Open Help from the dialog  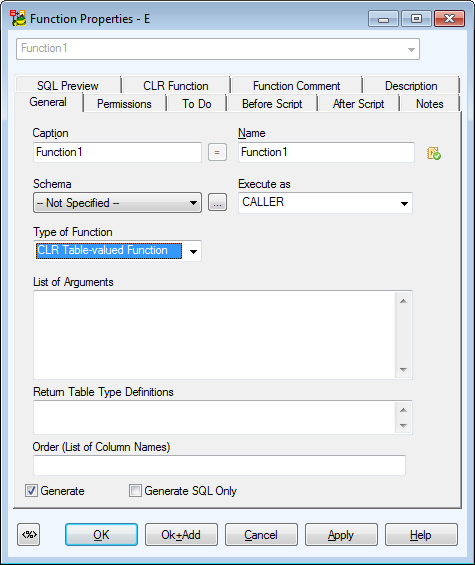(x=421, y=535)
